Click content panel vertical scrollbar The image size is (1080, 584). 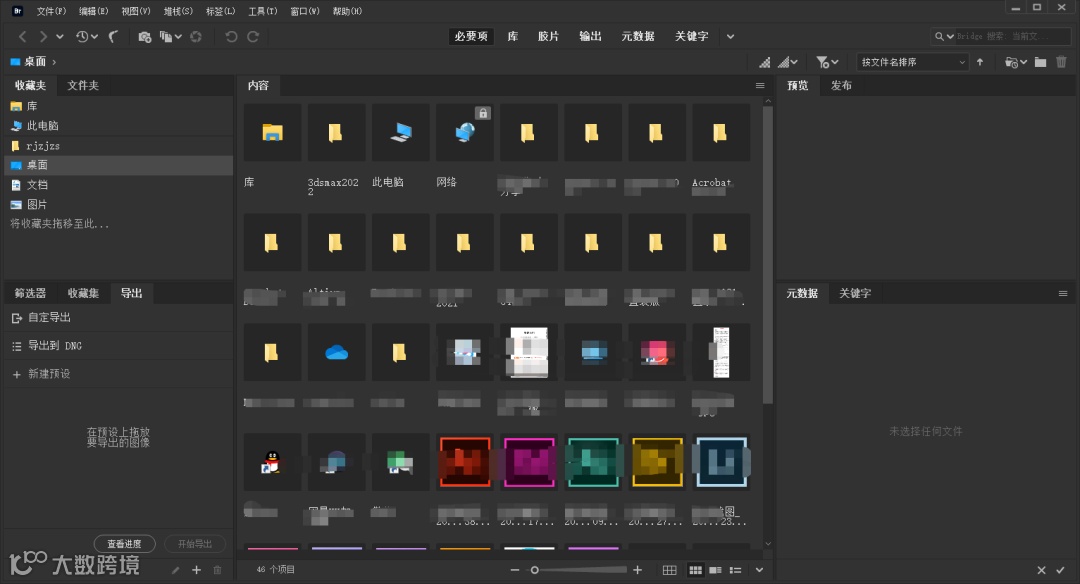tap(768, 255)
